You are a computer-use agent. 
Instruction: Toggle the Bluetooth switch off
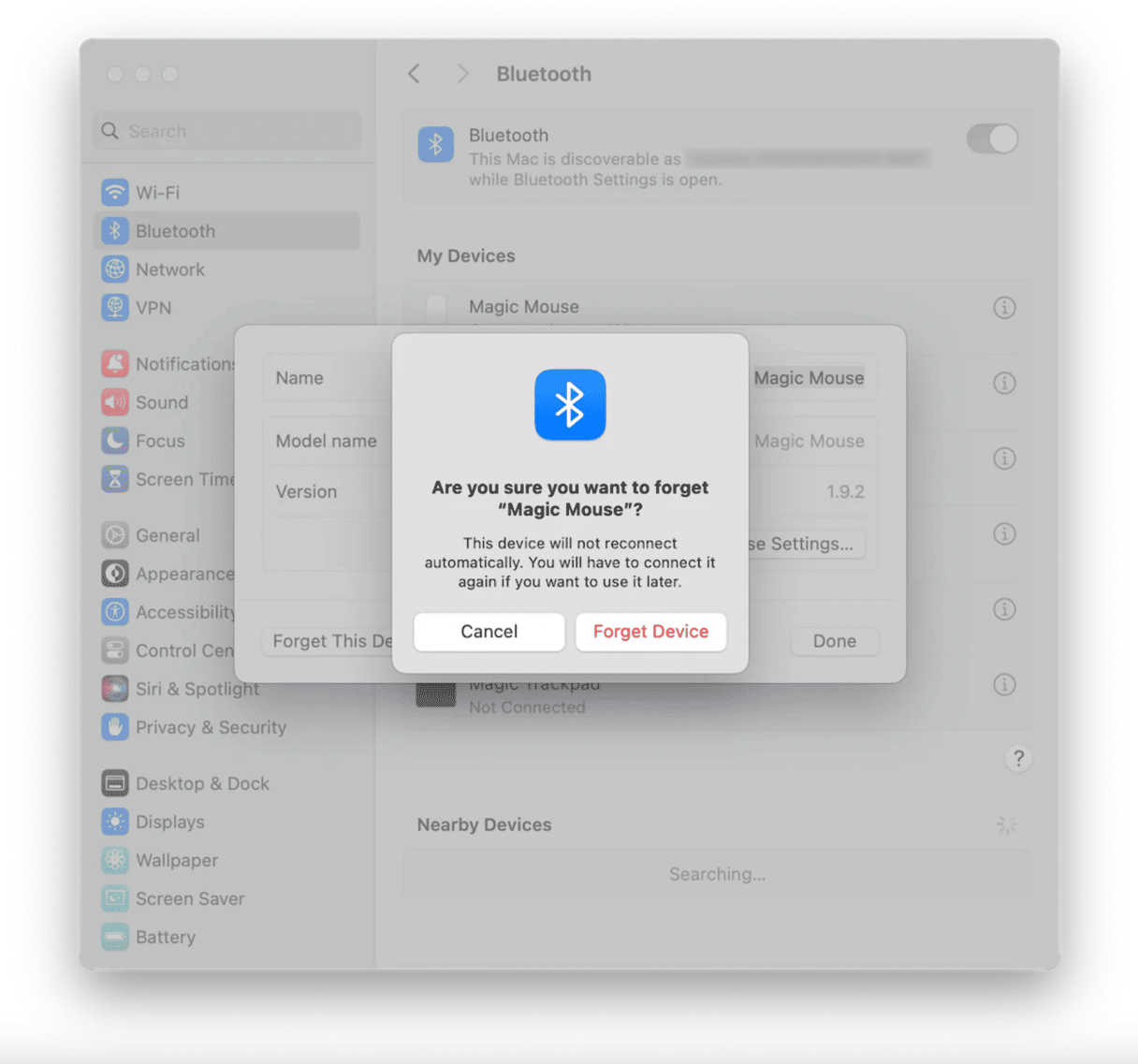pyautogui.click(x=992, y=139)
